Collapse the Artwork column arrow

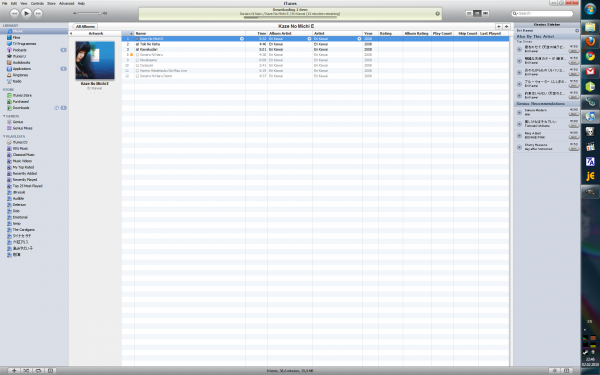71,33
